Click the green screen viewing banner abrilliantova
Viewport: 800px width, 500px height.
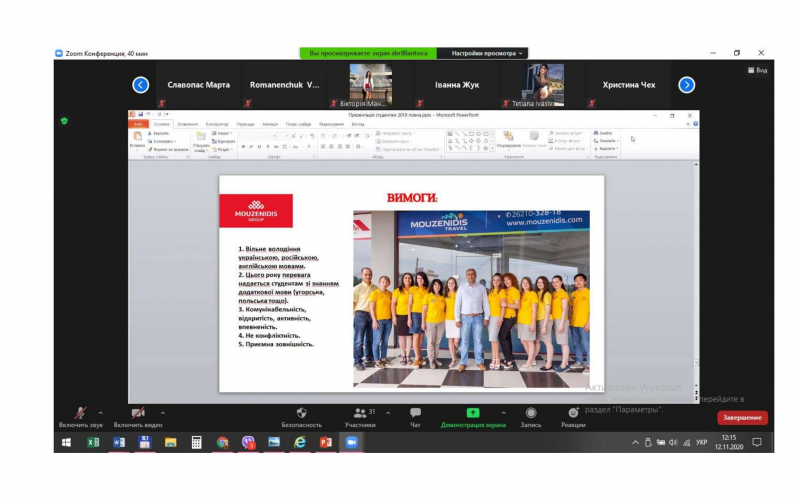tap(368, 53)
